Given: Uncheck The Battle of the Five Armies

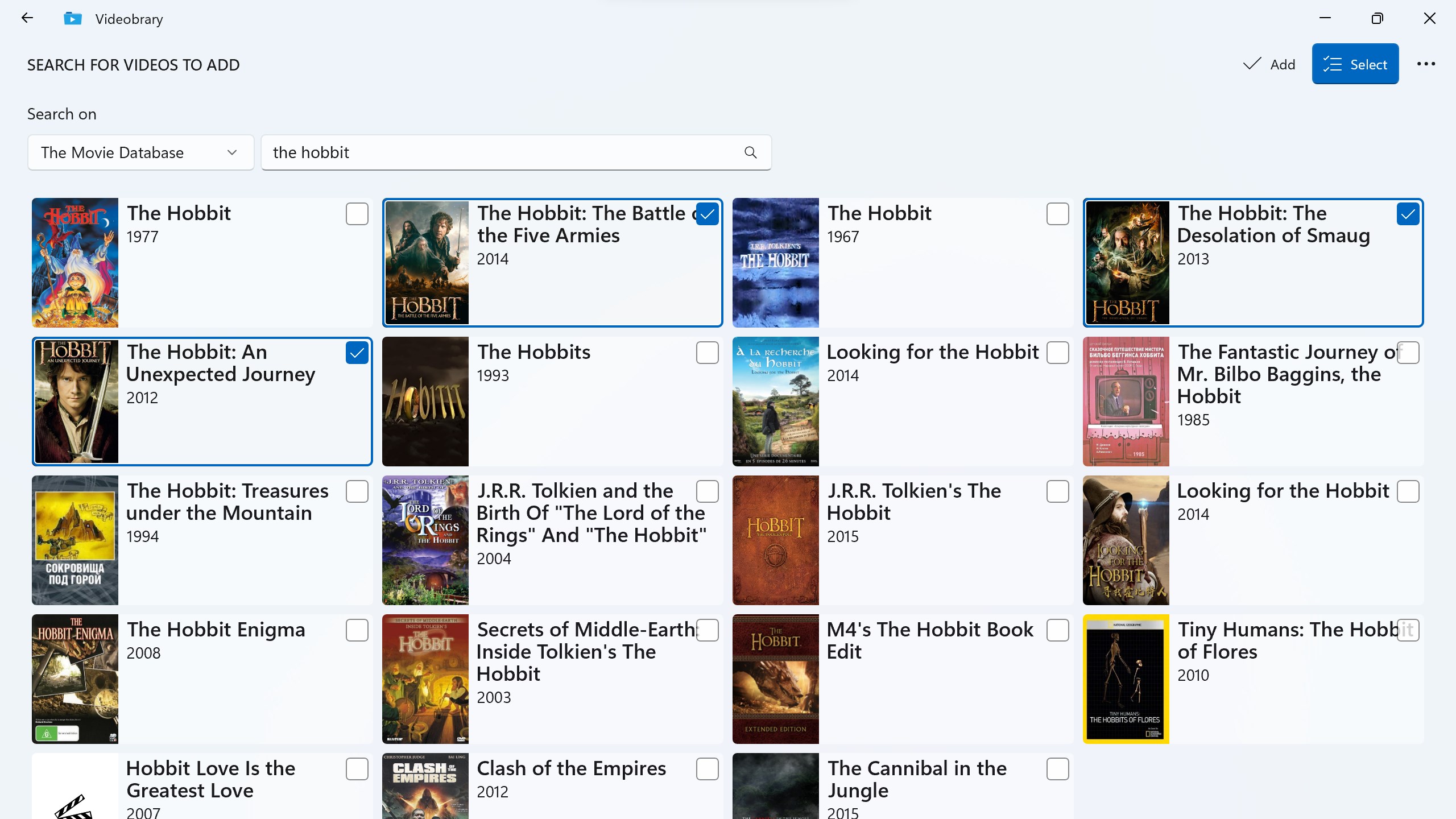Looking at the screenshot, I should click(x=707, y=214).
